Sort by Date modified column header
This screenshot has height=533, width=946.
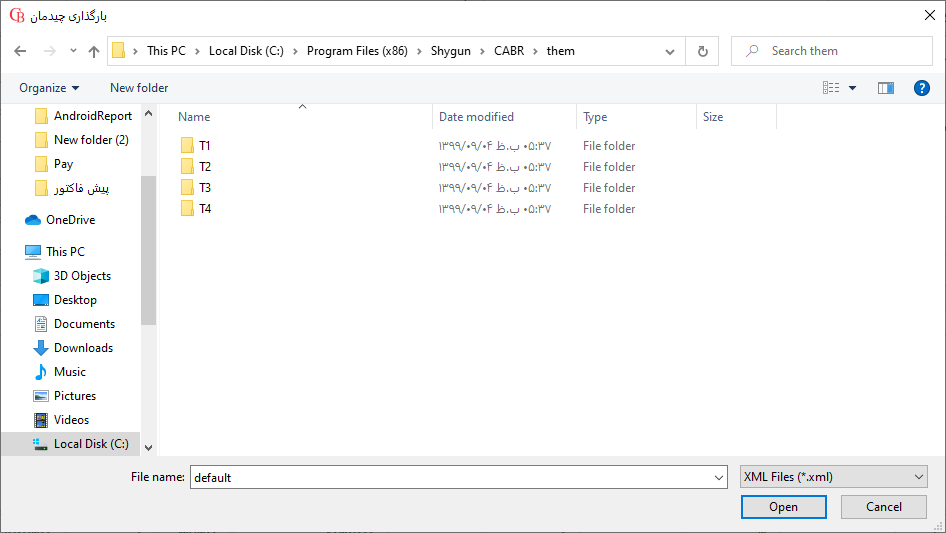pos(476,117)
